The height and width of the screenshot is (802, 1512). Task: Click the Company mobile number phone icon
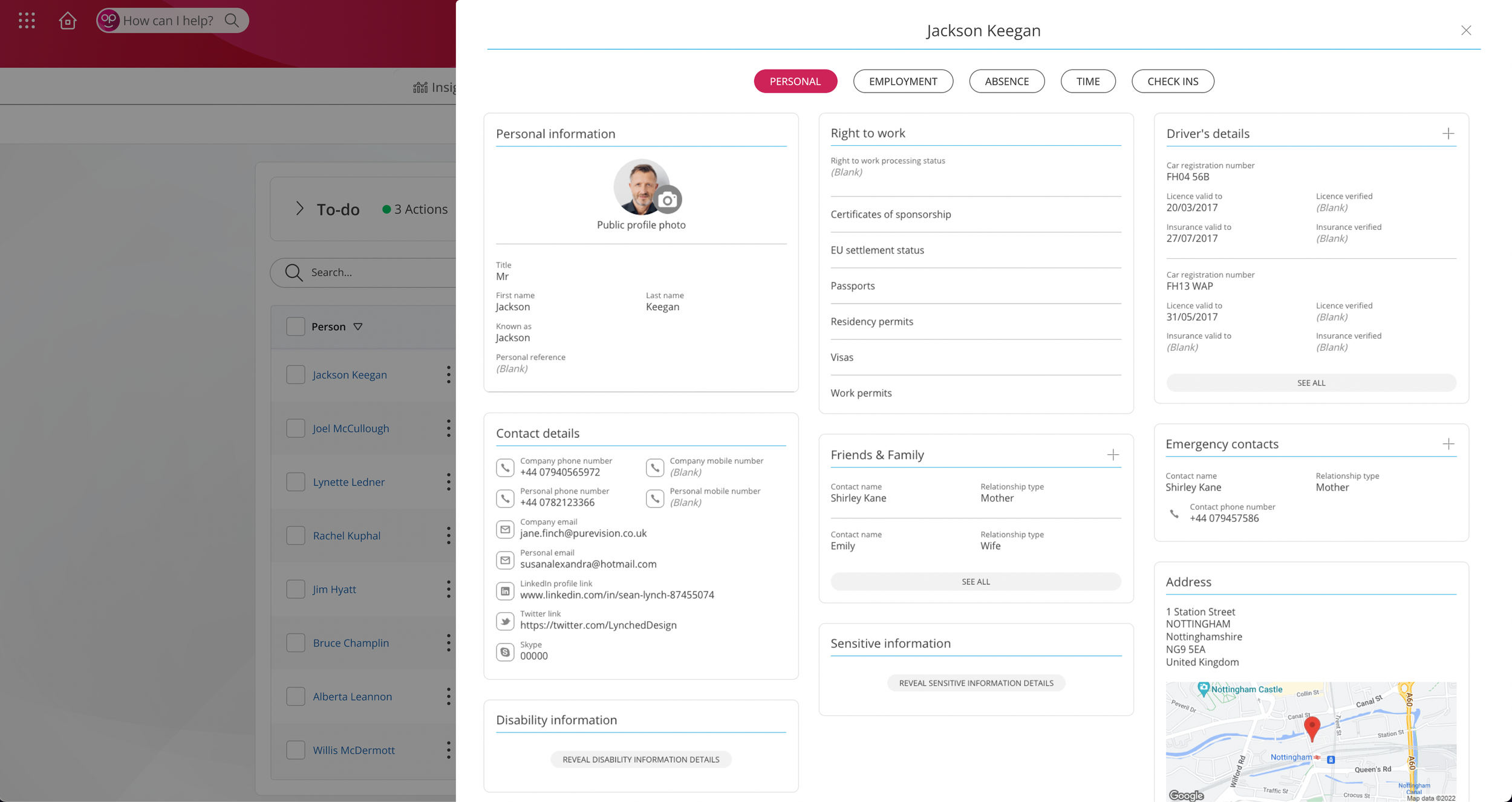coord(655,468)
